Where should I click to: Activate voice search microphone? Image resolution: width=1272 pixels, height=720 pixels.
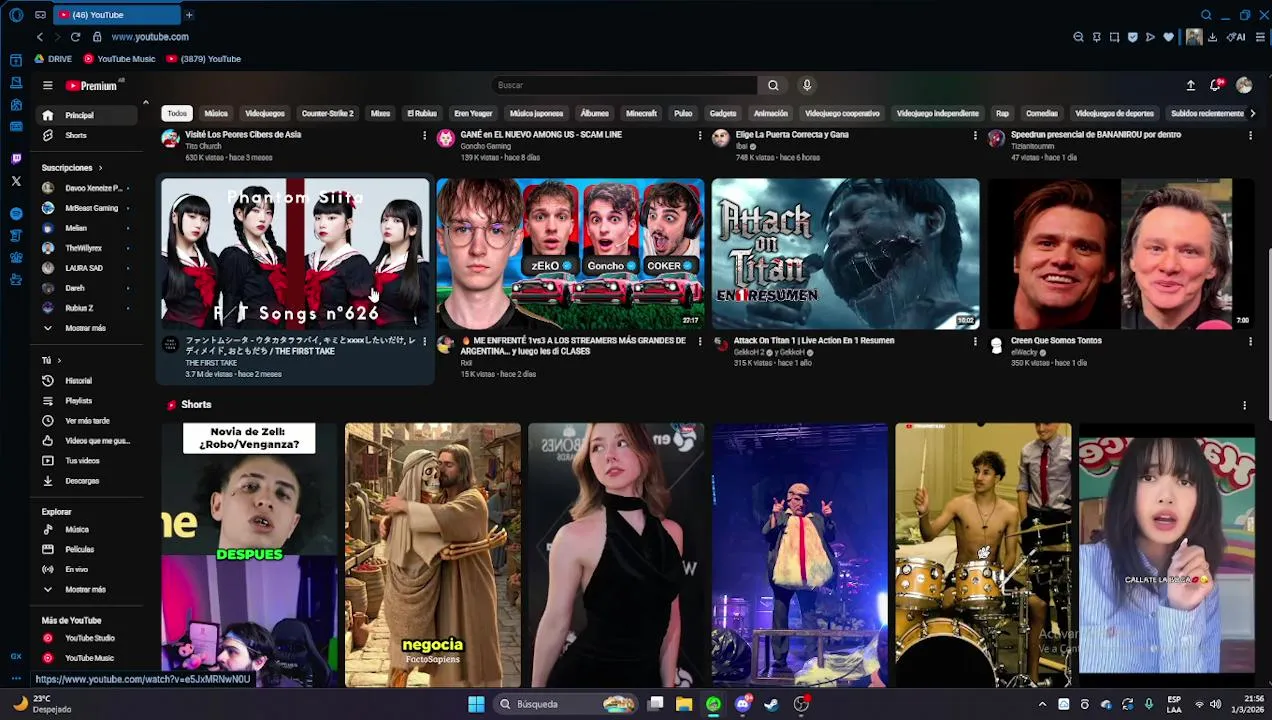click(807, 86)
